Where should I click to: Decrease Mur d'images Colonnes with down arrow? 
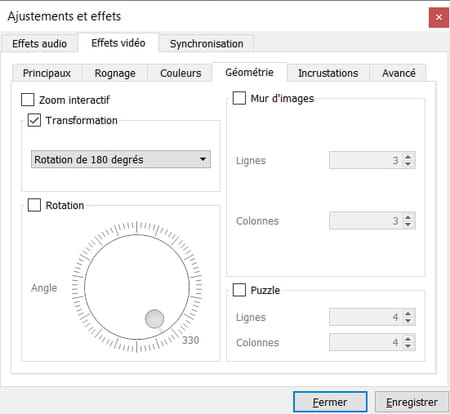408,224
